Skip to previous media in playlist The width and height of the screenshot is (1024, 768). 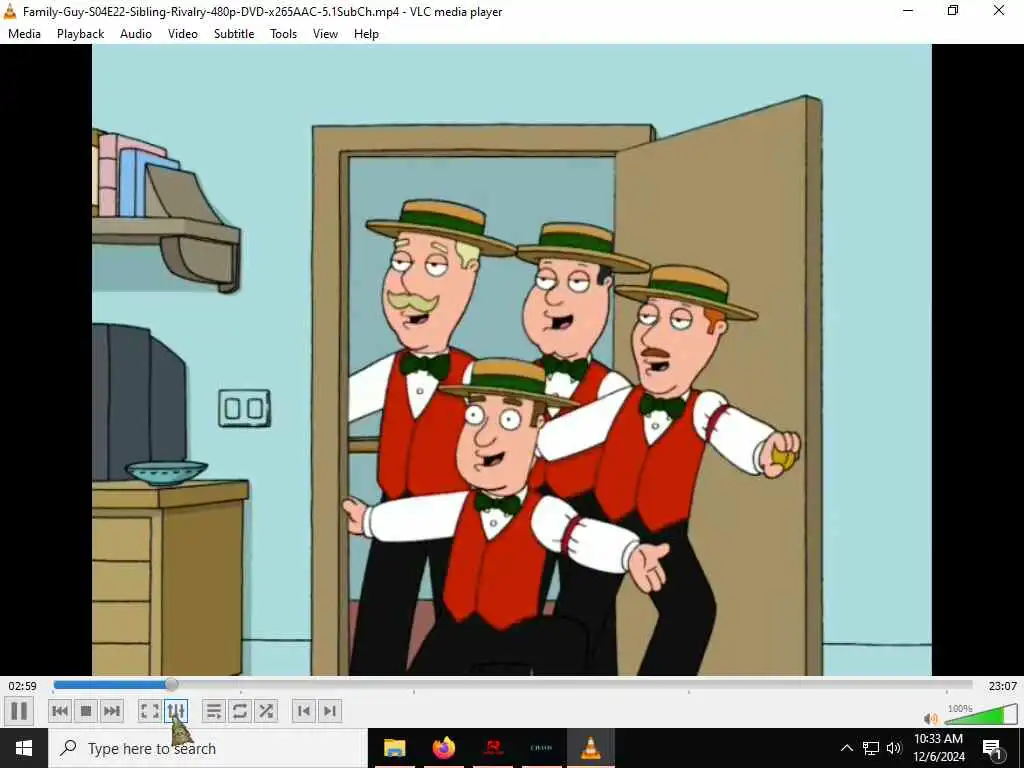click(x=60, y=711)
